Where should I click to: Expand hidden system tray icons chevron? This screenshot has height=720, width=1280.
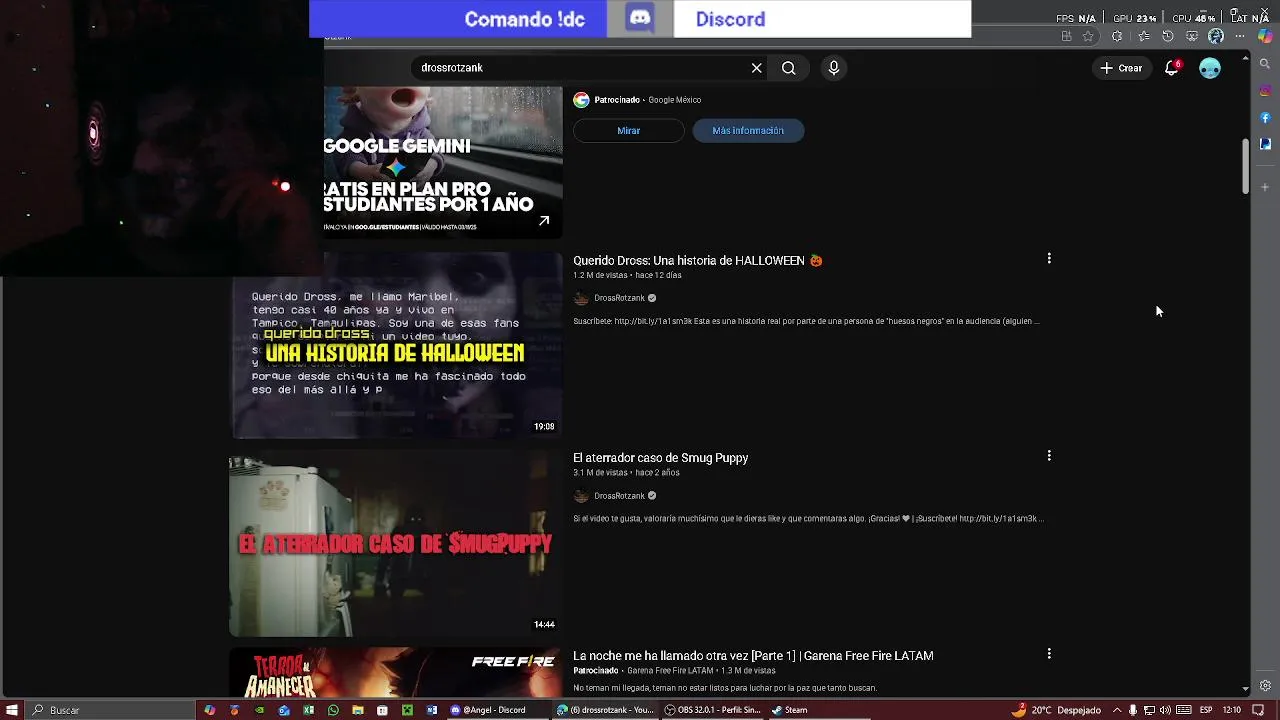(1117, 710)
